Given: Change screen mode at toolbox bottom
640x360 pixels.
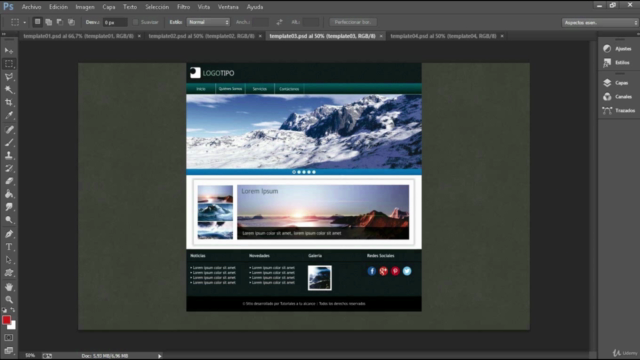Looking at the screenshot, I should click(9, 351).
